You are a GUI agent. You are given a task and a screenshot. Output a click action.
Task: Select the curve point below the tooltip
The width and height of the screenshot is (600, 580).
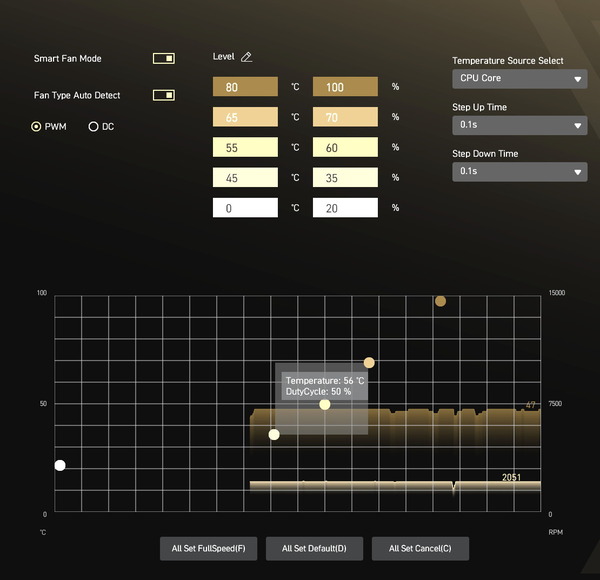pyautogui.click(x=325, y=404)
